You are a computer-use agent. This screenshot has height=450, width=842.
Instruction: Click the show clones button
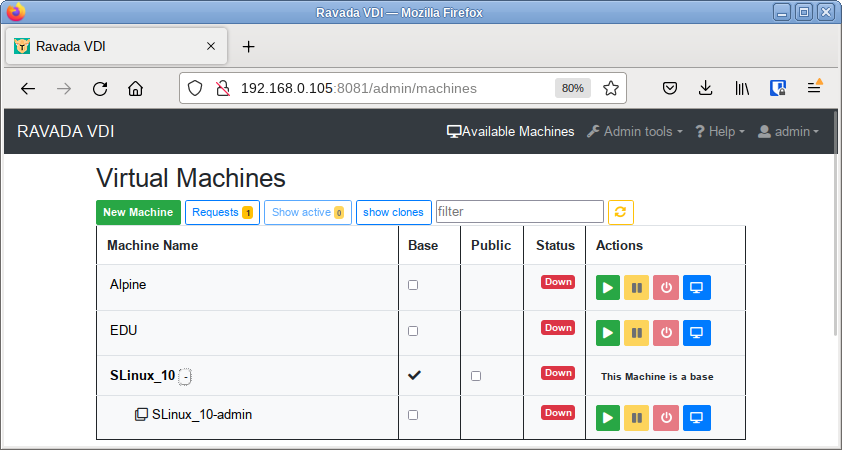tap(394, 212)
